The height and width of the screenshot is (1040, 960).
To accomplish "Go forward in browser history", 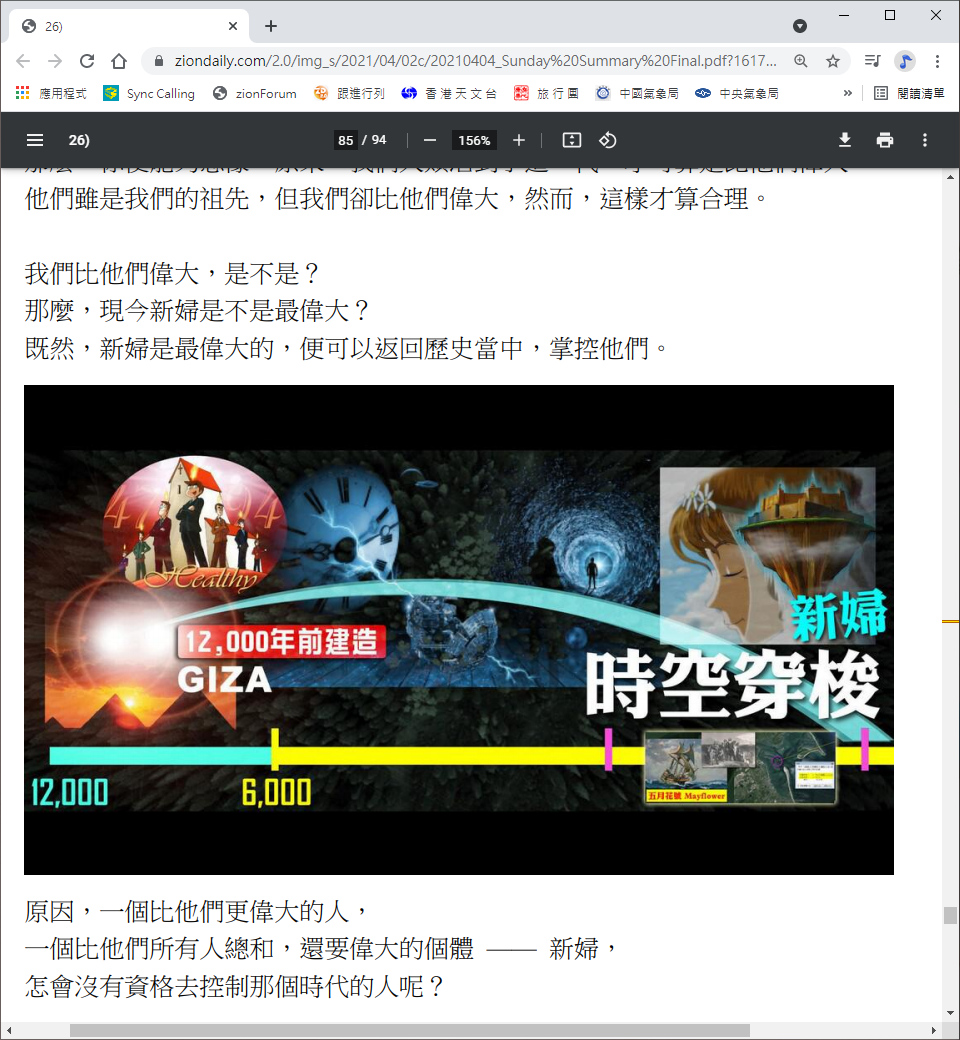I will (x=55, y=61).
